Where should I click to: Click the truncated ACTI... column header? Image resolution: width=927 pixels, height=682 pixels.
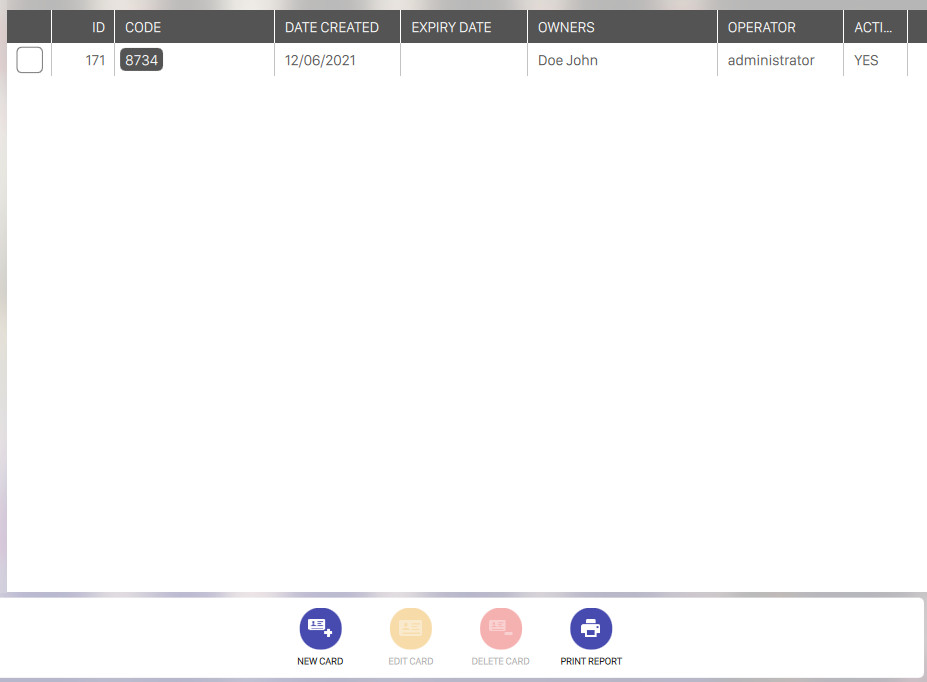pos(872,27)
